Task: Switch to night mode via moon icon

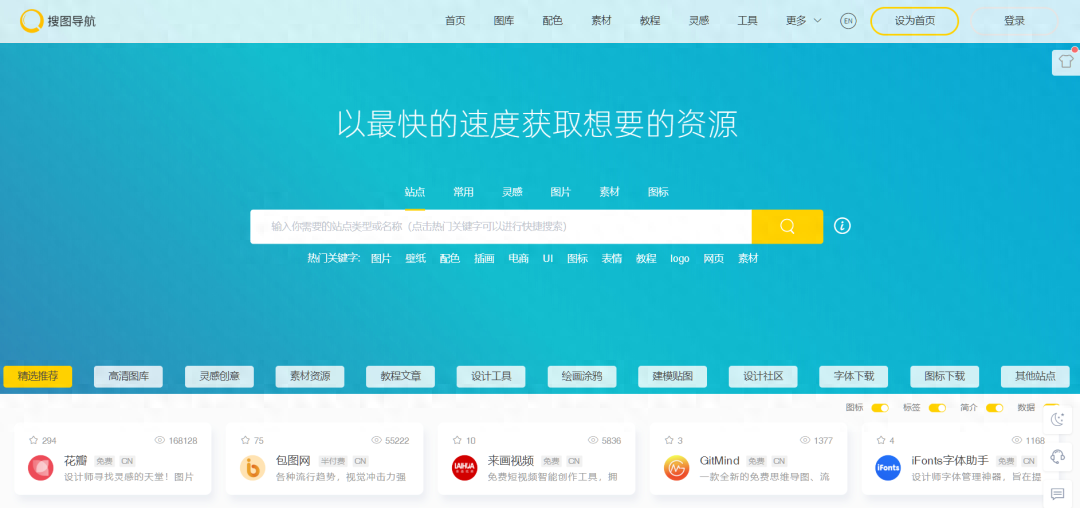Action: 1058,420
